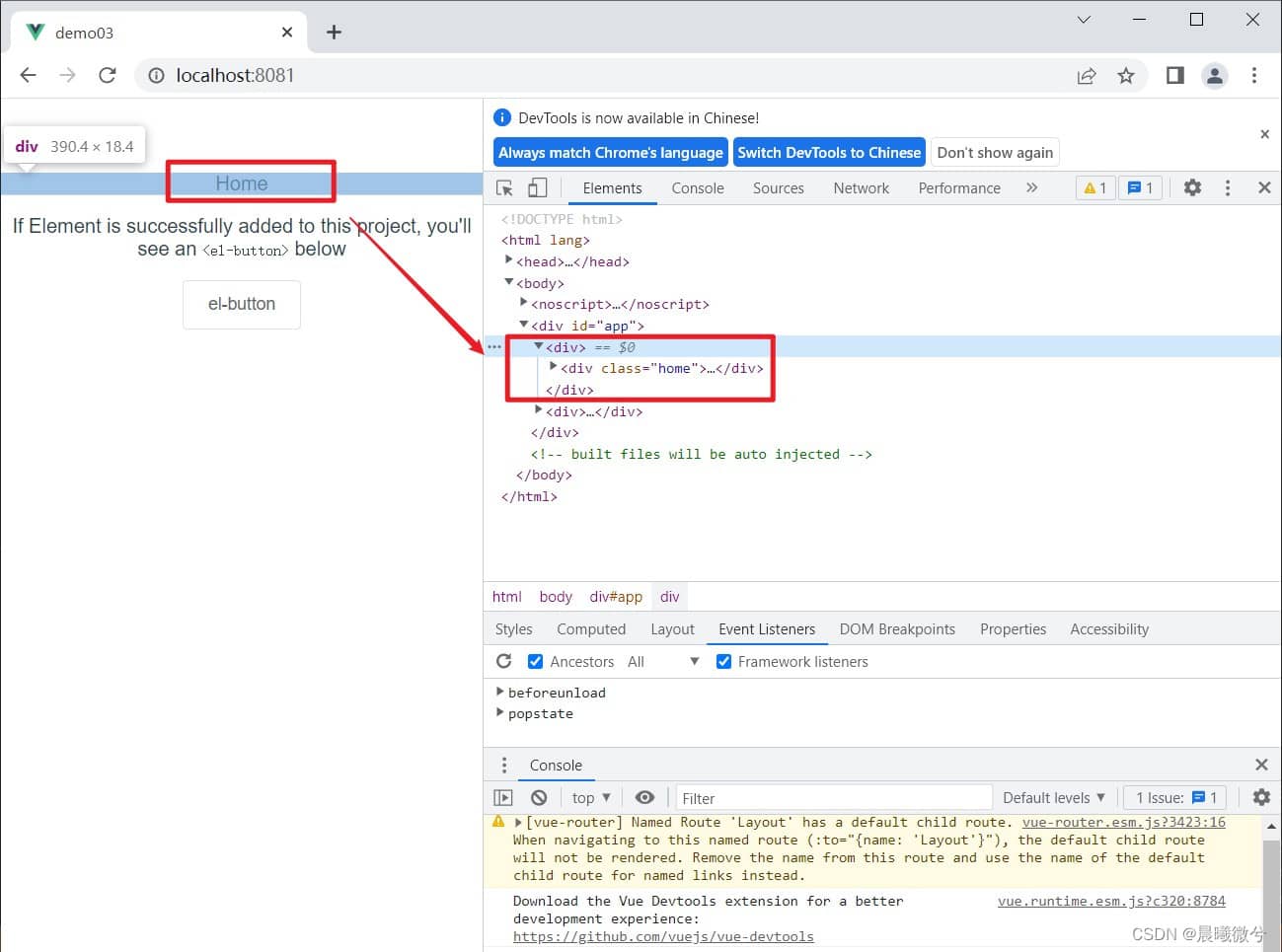Viewport: 1282px width, 952px height.
Task: Expand the beforeunload event listener
Action: tap(500, 692)
